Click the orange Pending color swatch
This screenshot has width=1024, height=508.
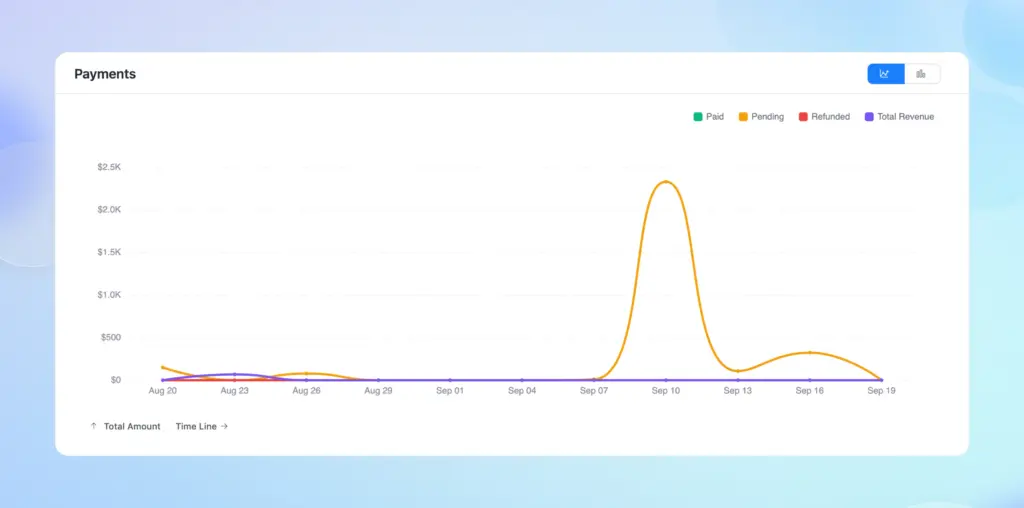743,117
